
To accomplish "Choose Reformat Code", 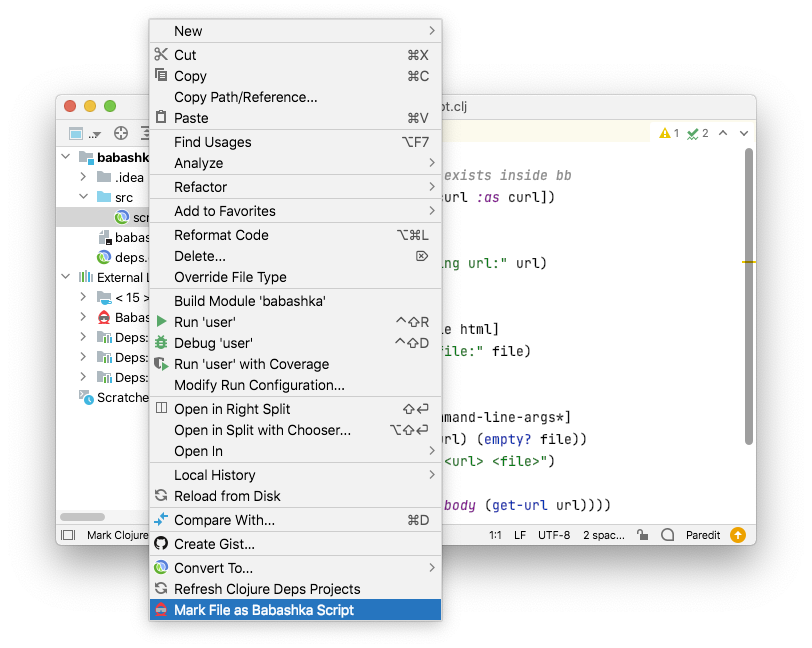I will (295, 235).
